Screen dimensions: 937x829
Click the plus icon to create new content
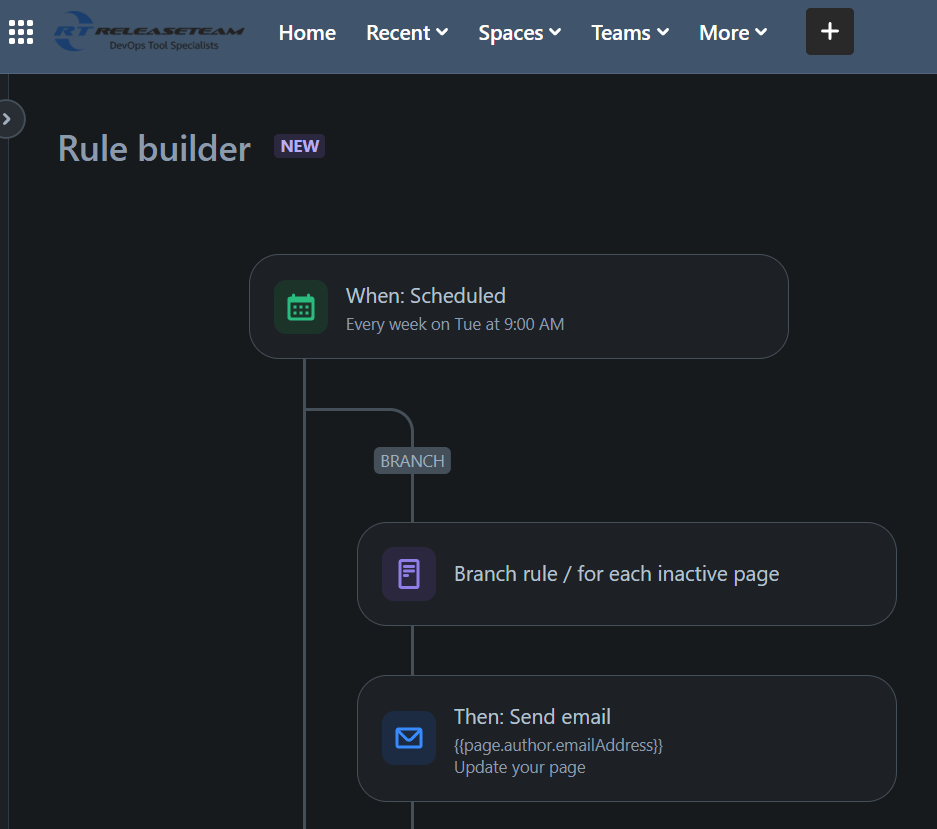tap(829, 32)
